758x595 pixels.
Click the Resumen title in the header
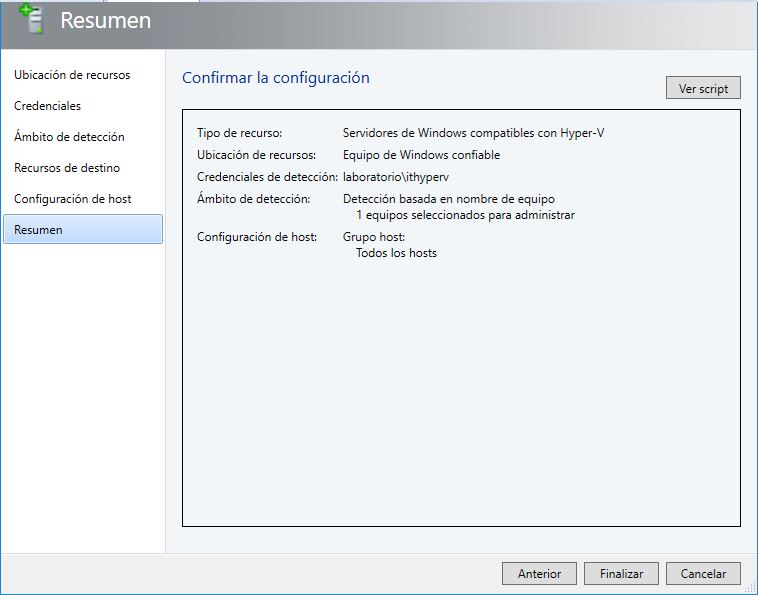(105, 21)
